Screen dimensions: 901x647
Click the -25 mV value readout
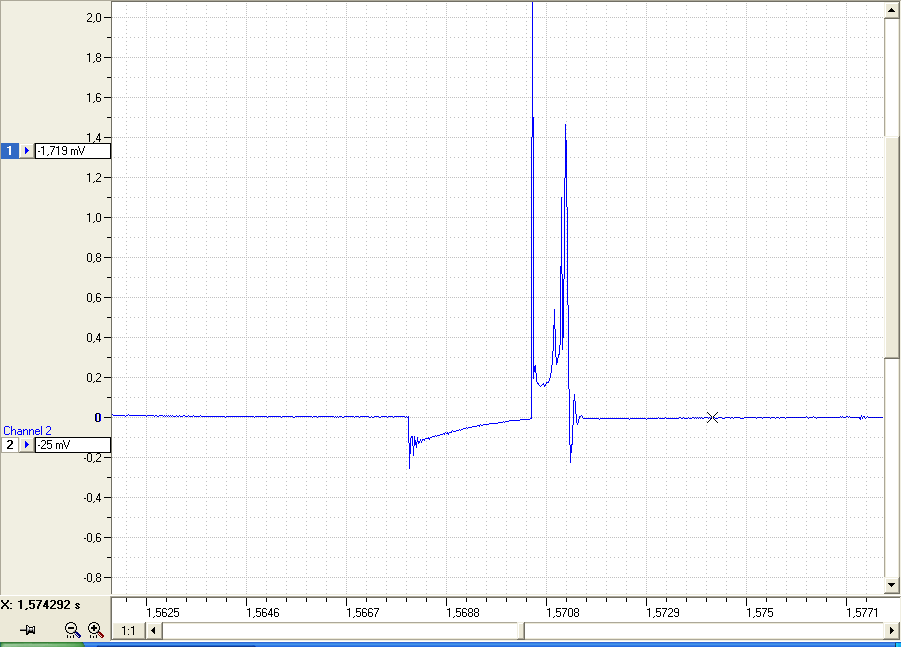72,445
